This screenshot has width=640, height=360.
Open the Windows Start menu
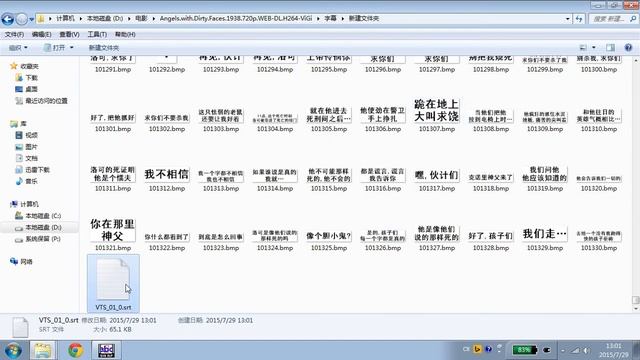(13, 350)
